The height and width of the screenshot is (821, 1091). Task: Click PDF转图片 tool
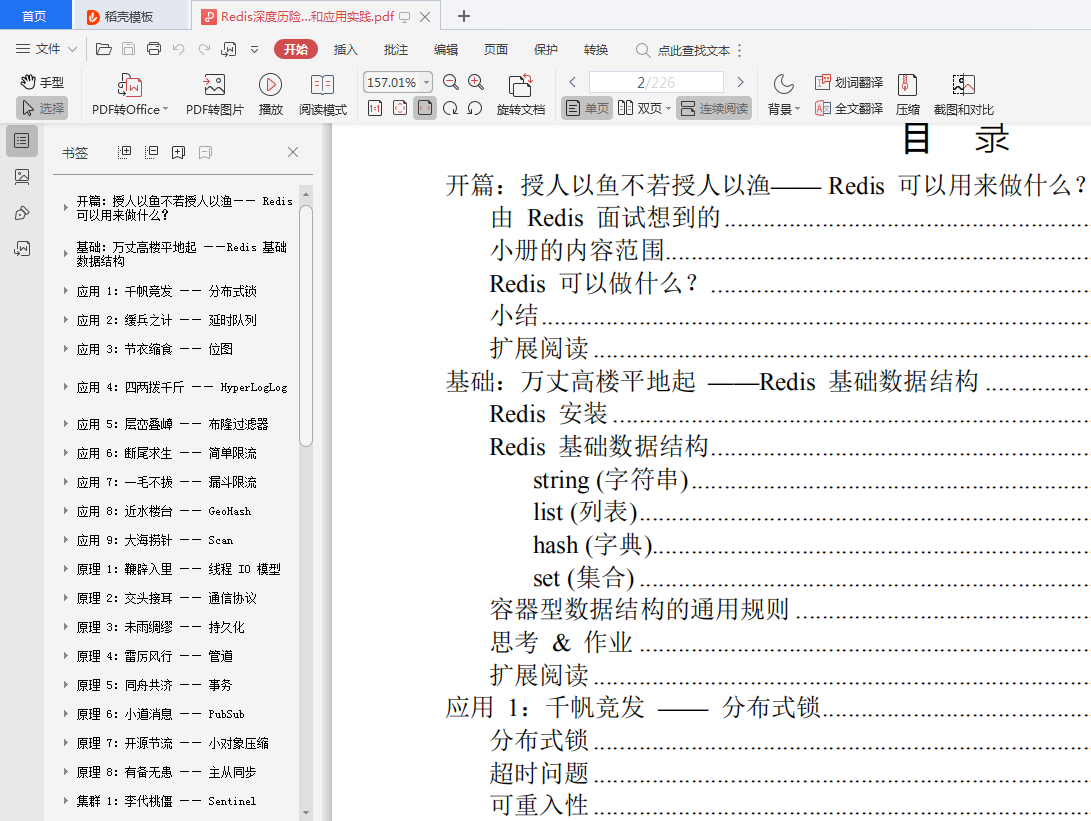214,94
